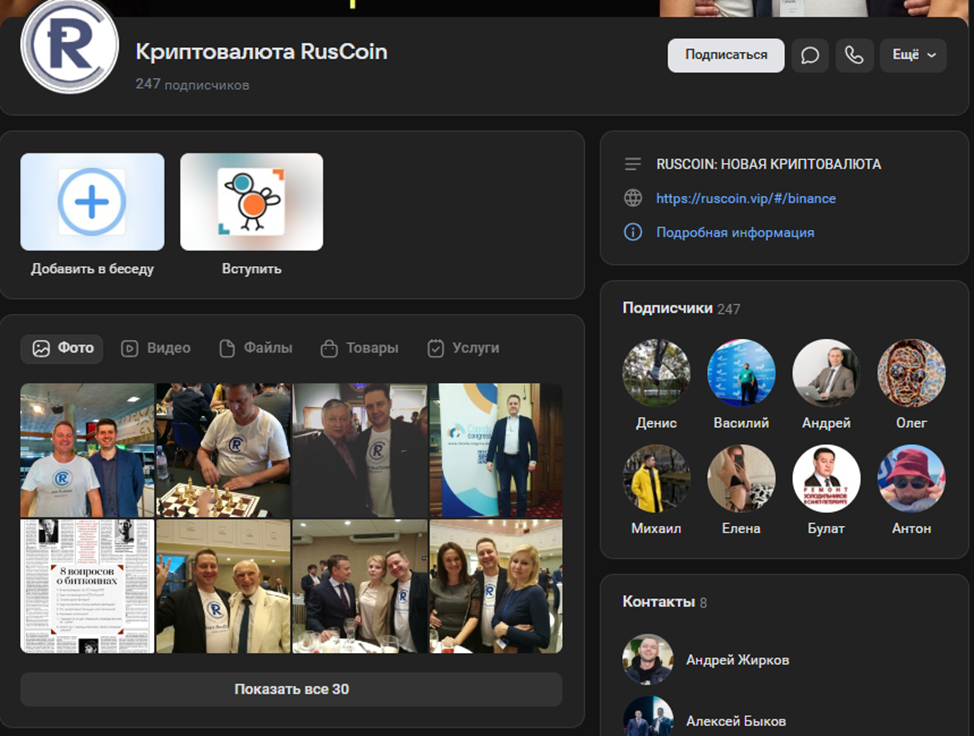Click the phone call icon button
Screen dimensions: 974x736
854,55
